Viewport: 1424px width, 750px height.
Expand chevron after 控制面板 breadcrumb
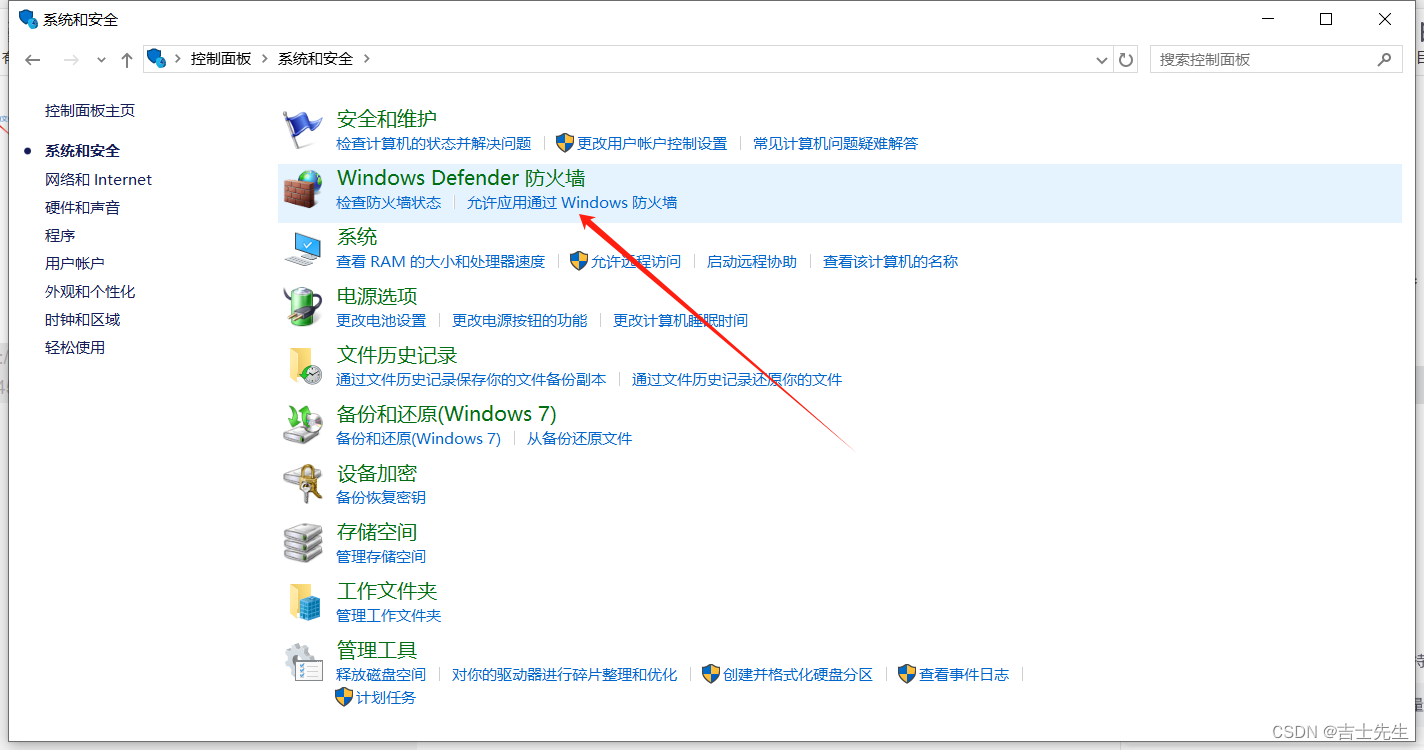(x=265, y=59)
